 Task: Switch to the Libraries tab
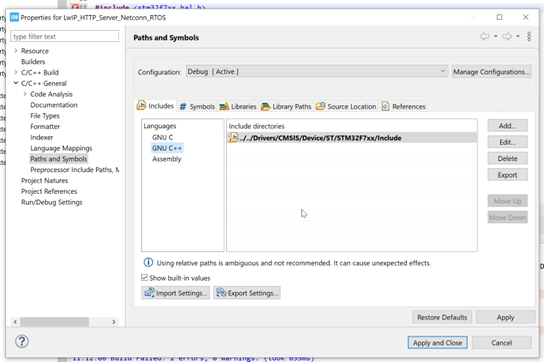(238, 107)
